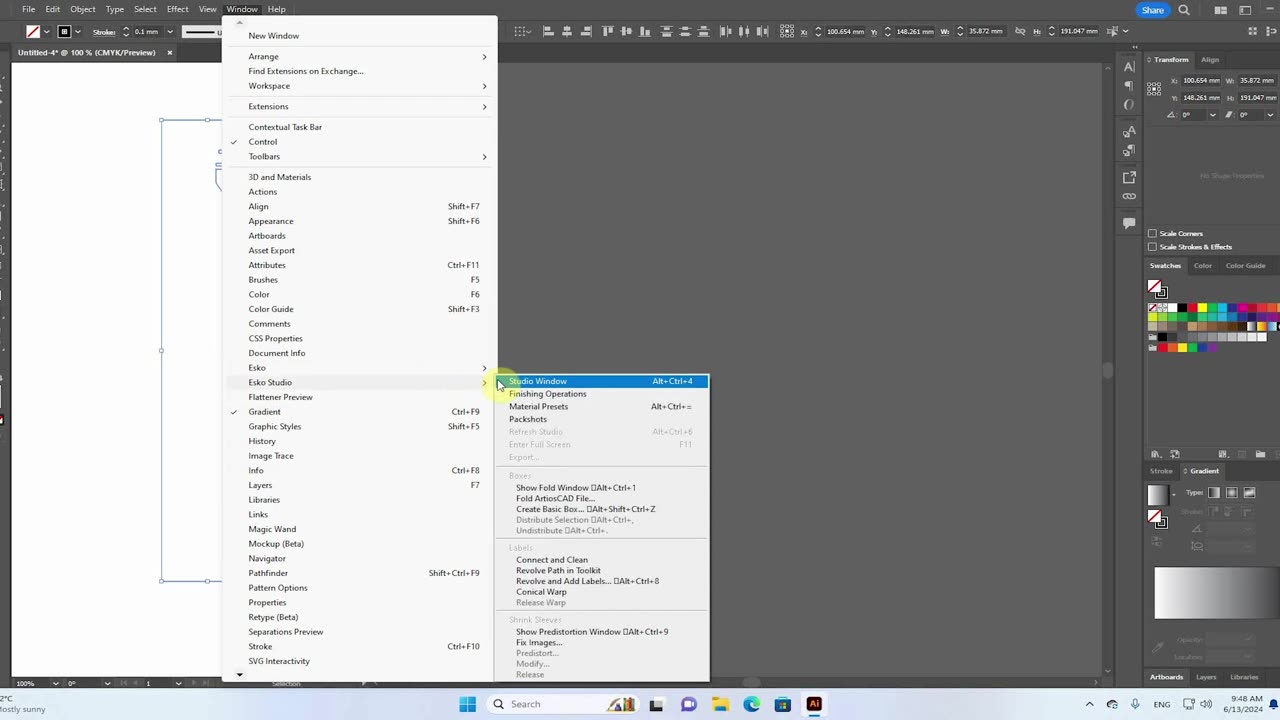Viewport: 1280px width, 720px height.
Task: Click Window menu bottom scroll arrow
Action: point(239,675)
